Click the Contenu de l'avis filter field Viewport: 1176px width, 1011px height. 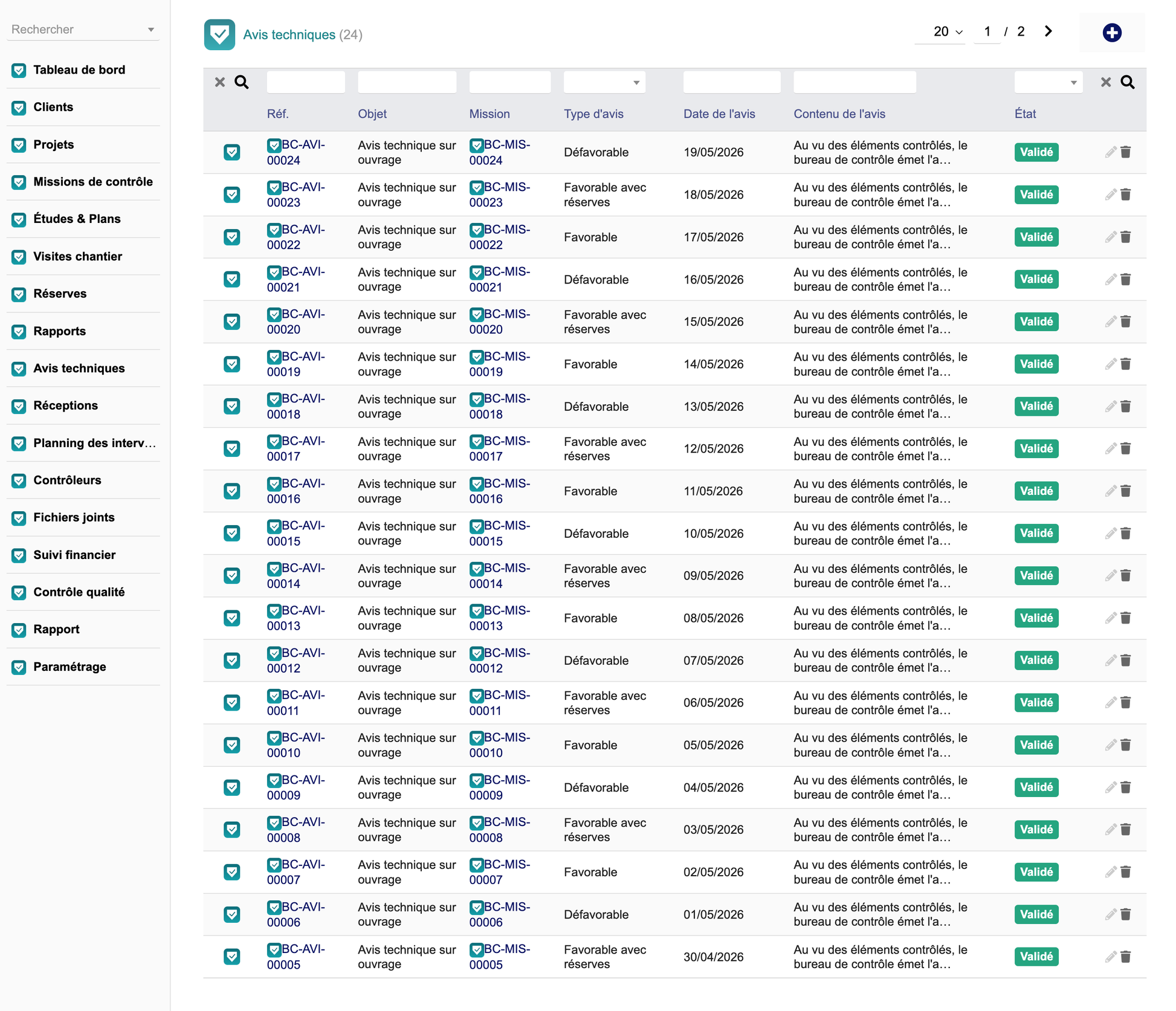click(x=855, y=82)
